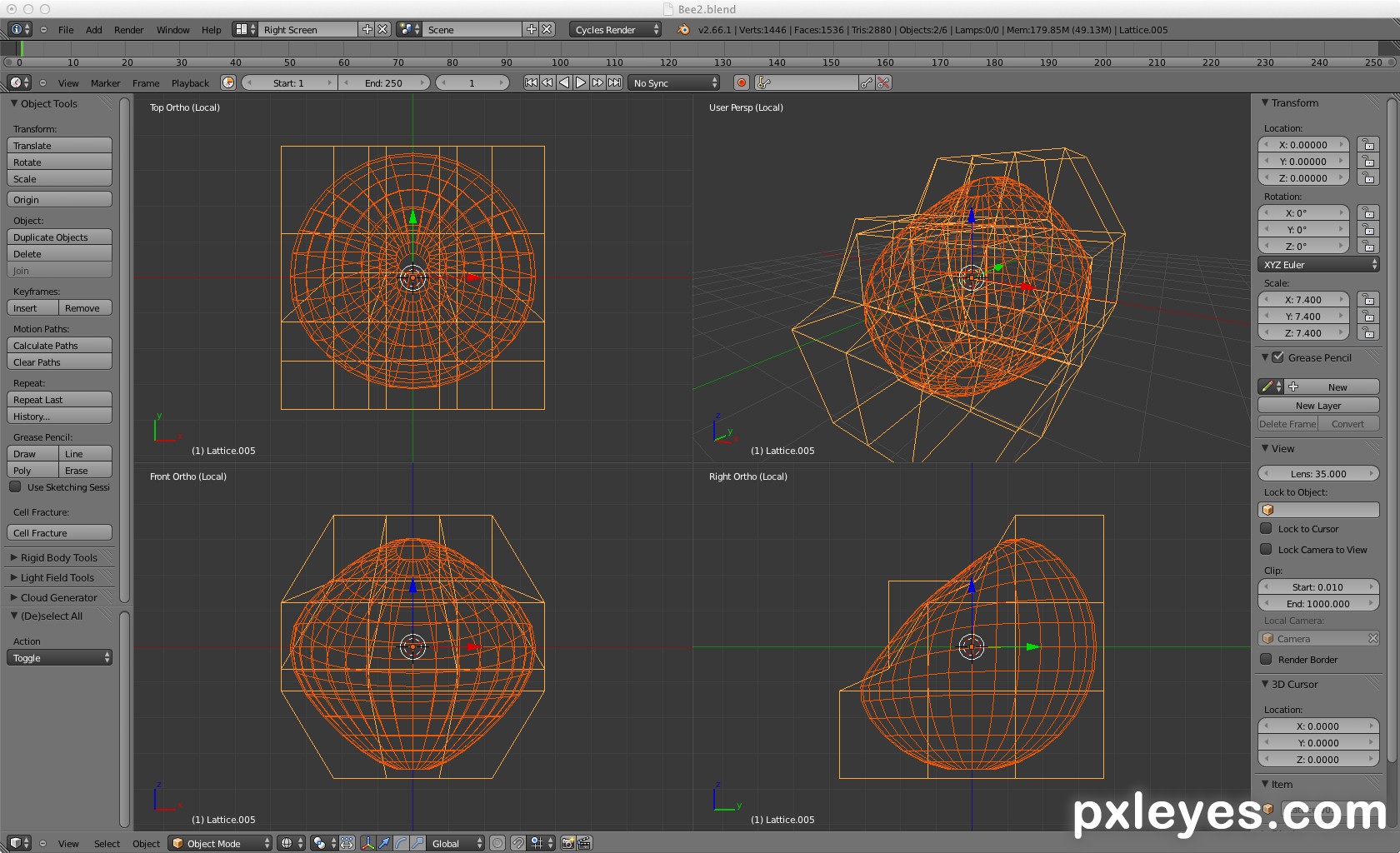Open the timeline editor type selector

pos(19,82)
